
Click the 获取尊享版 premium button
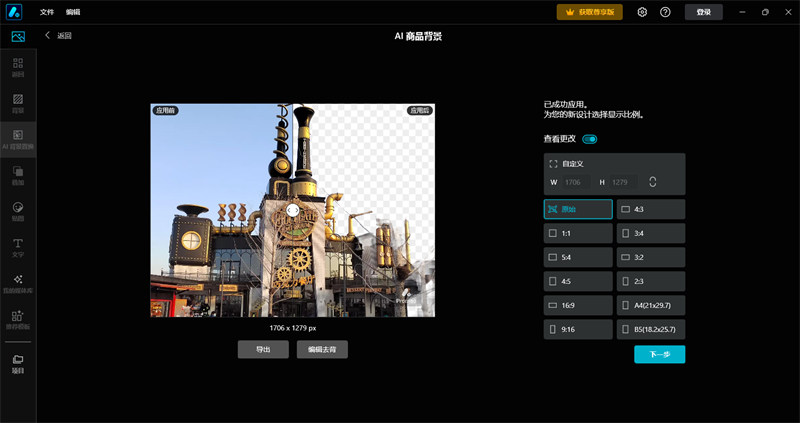coord(590,12)
